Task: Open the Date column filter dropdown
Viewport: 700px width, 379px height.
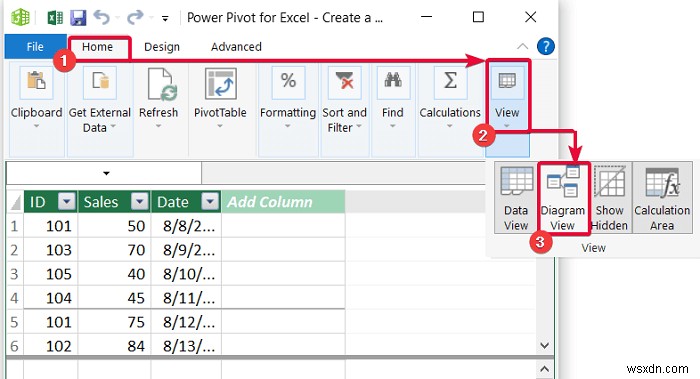Action: (210, 201)
